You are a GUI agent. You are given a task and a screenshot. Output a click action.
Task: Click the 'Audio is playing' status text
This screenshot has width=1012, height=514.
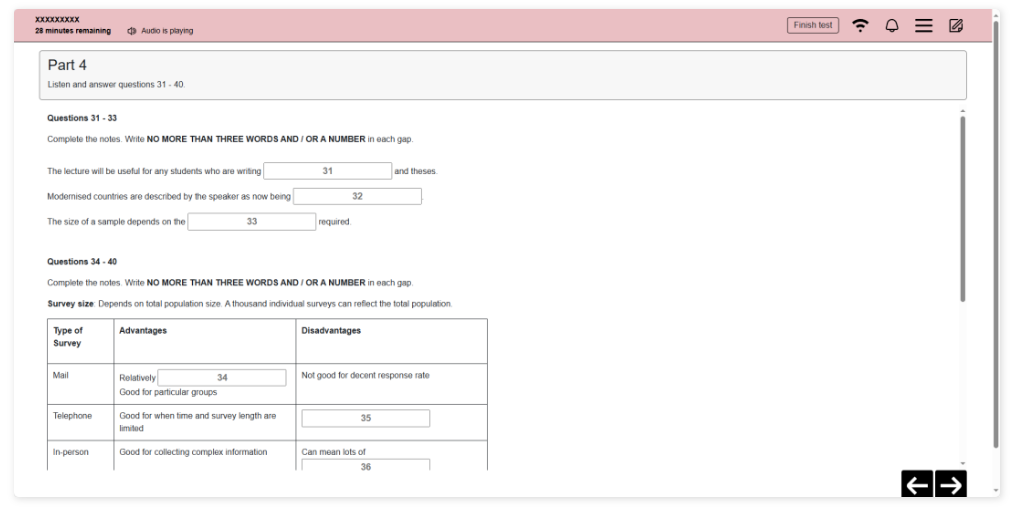167,31
